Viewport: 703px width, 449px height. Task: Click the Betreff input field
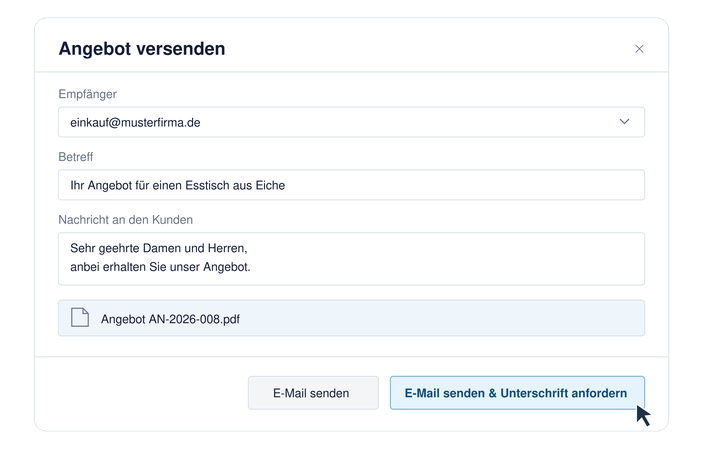tap(351, 185)
